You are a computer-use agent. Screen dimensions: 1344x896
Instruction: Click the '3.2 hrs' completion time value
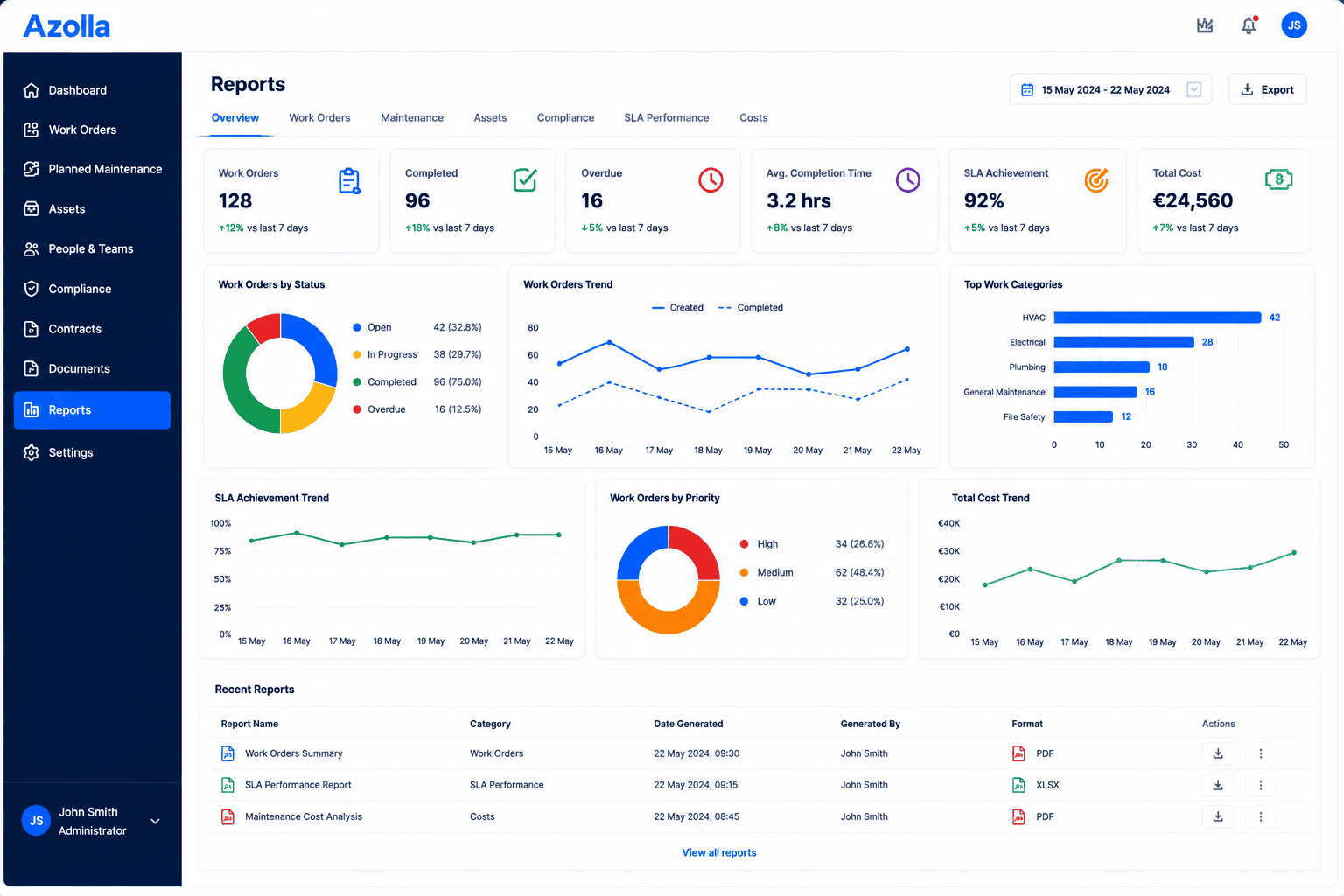pos(799,200)
